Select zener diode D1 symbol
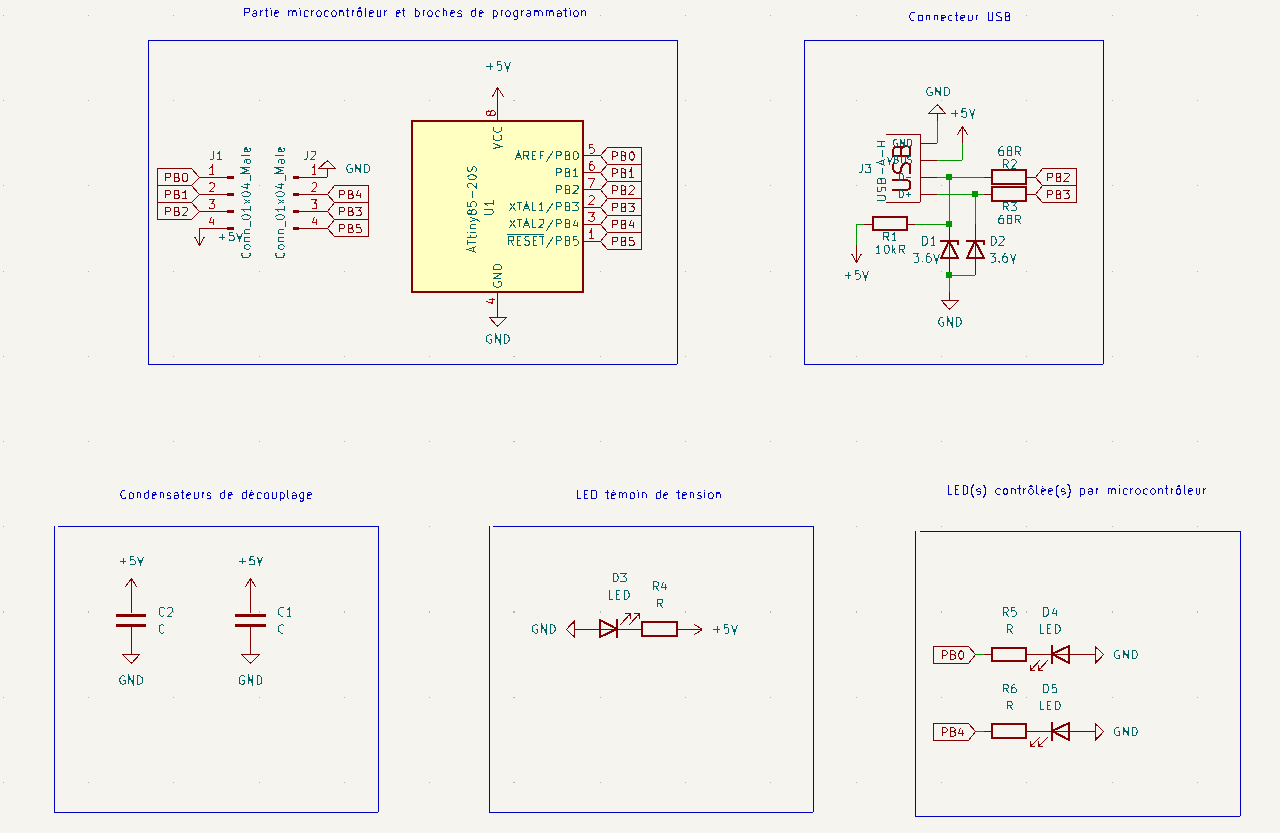The height and width of the screenshot is (833, 1280). coord(950,249)
